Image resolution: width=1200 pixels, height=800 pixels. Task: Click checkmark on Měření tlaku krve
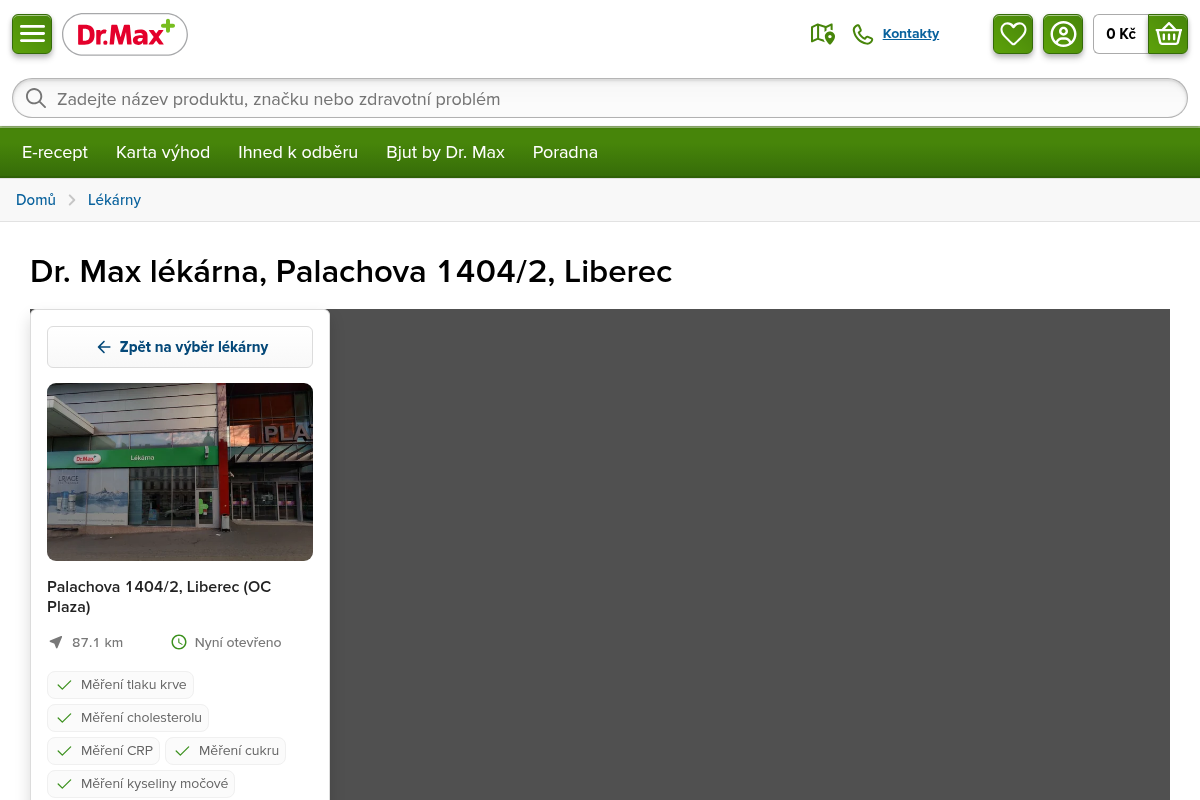64,685
